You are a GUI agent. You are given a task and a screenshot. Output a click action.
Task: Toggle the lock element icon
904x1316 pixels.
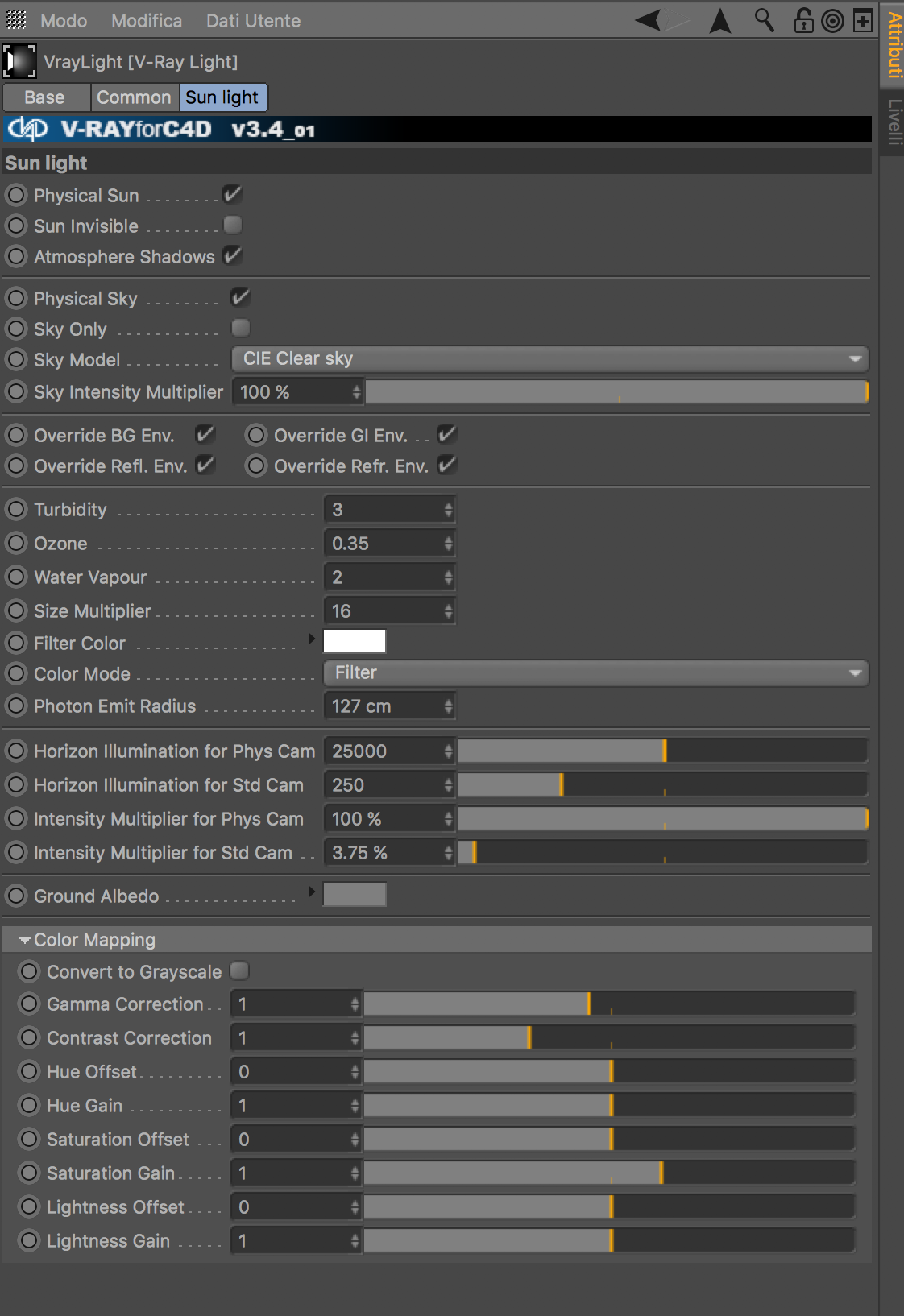(x=803, y=20)
